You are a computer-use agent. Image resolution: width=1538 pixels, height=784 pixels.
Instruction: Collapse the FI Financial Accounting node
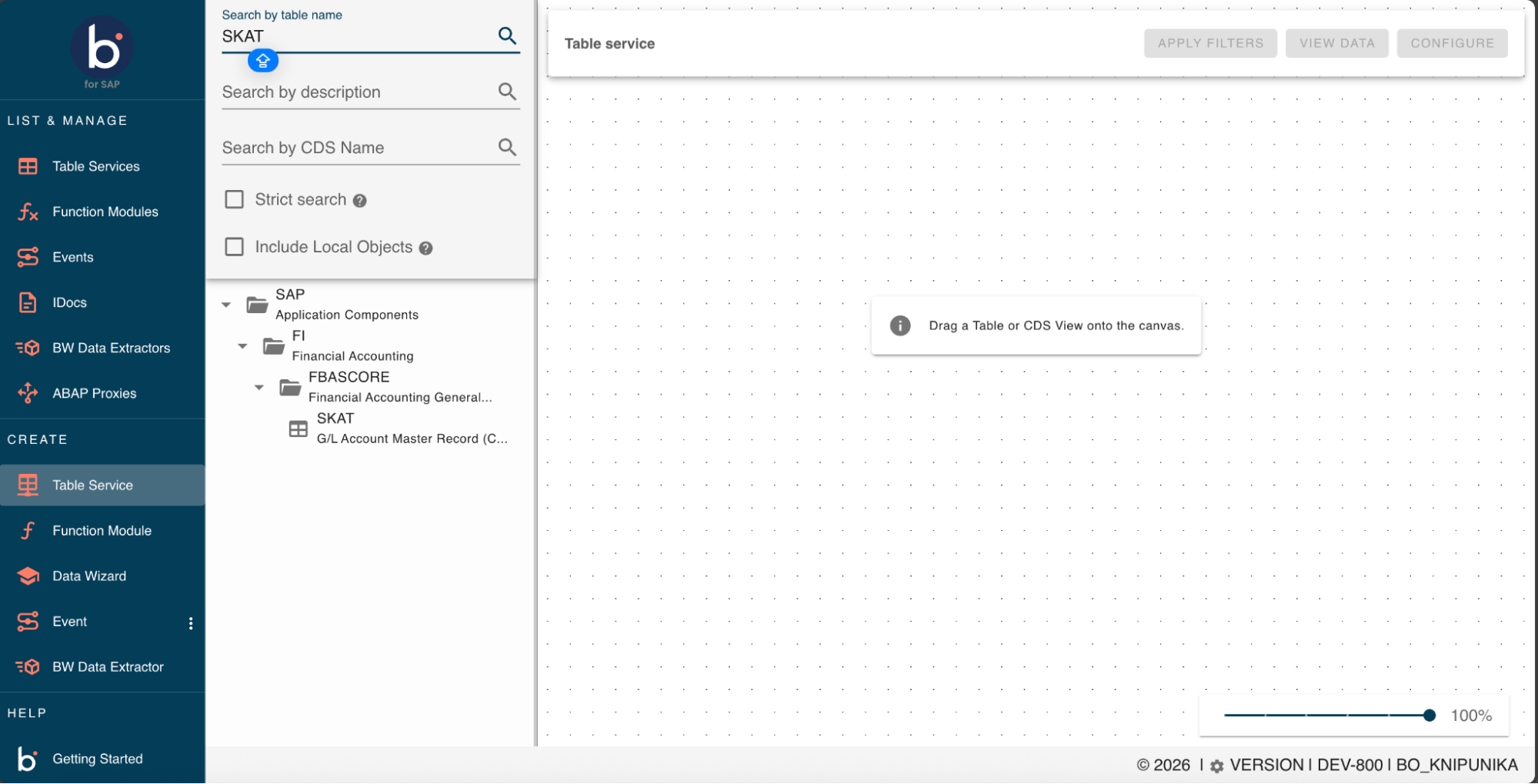click(x=242, y=346)
